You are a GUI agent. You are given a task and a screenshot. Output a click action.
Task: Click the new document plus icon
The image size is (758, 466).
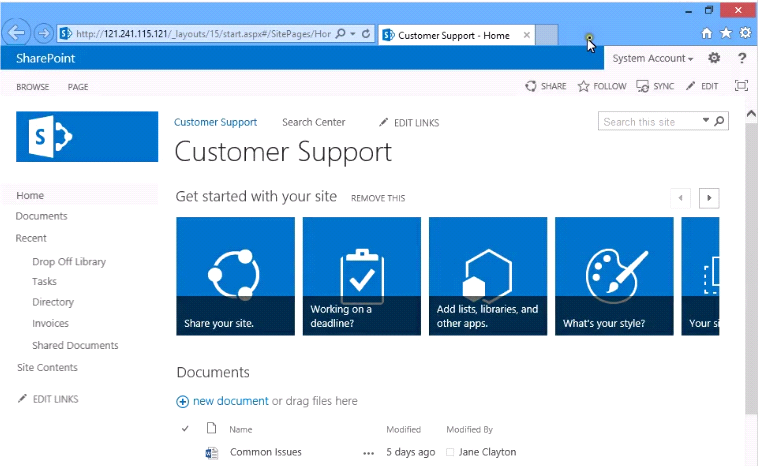point(182,401)
